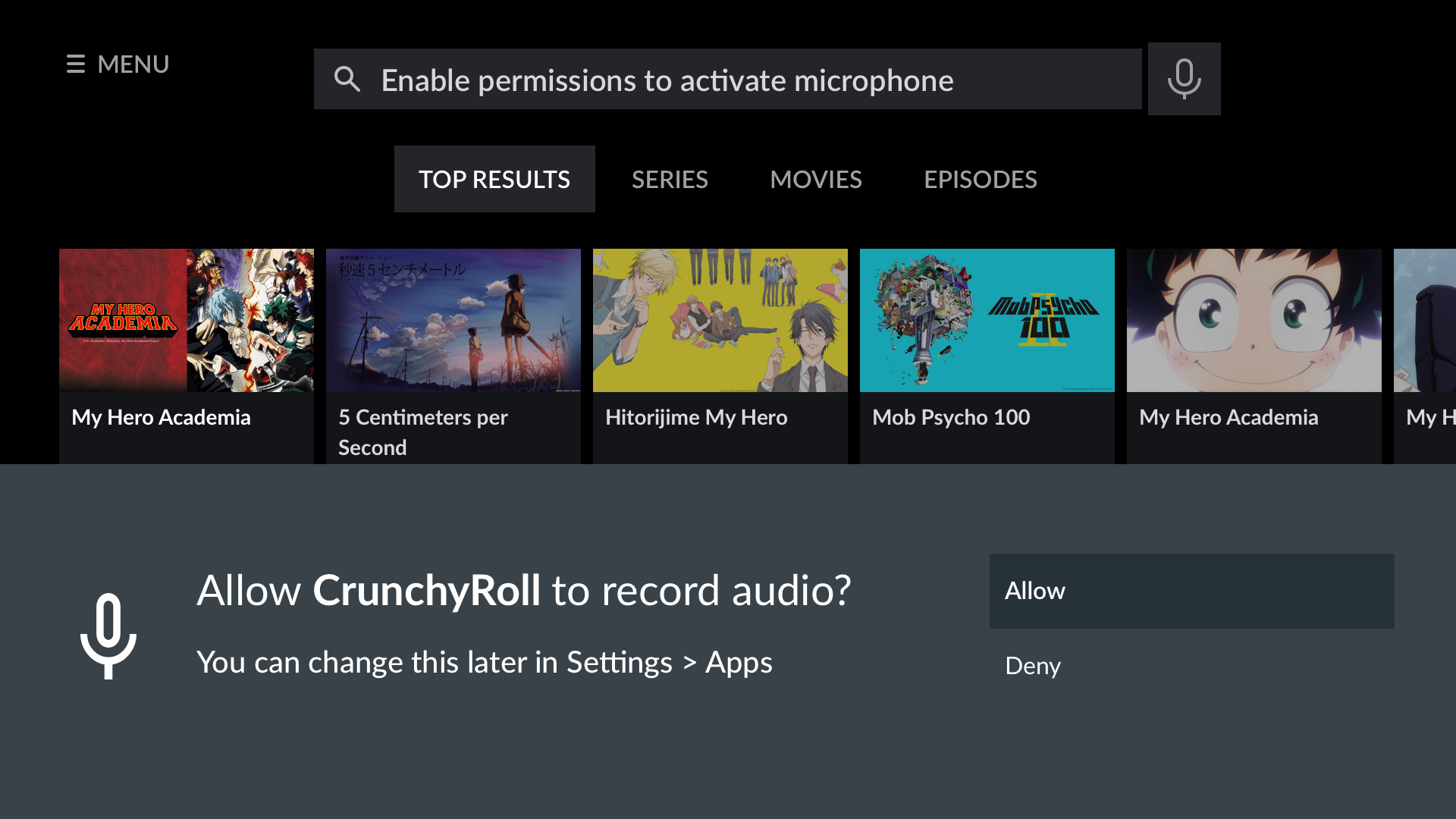Select the Mob Psycho 100 title text
1456x819 pixels.
coord(951,417)
